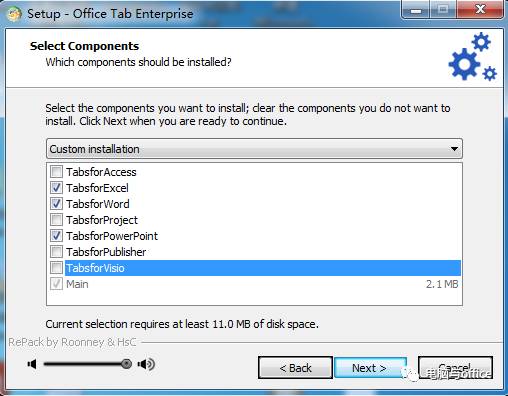Enable the TabsforAccess checkbox
The width and height of the screenshot is (508, 396).
coord(56,172)
